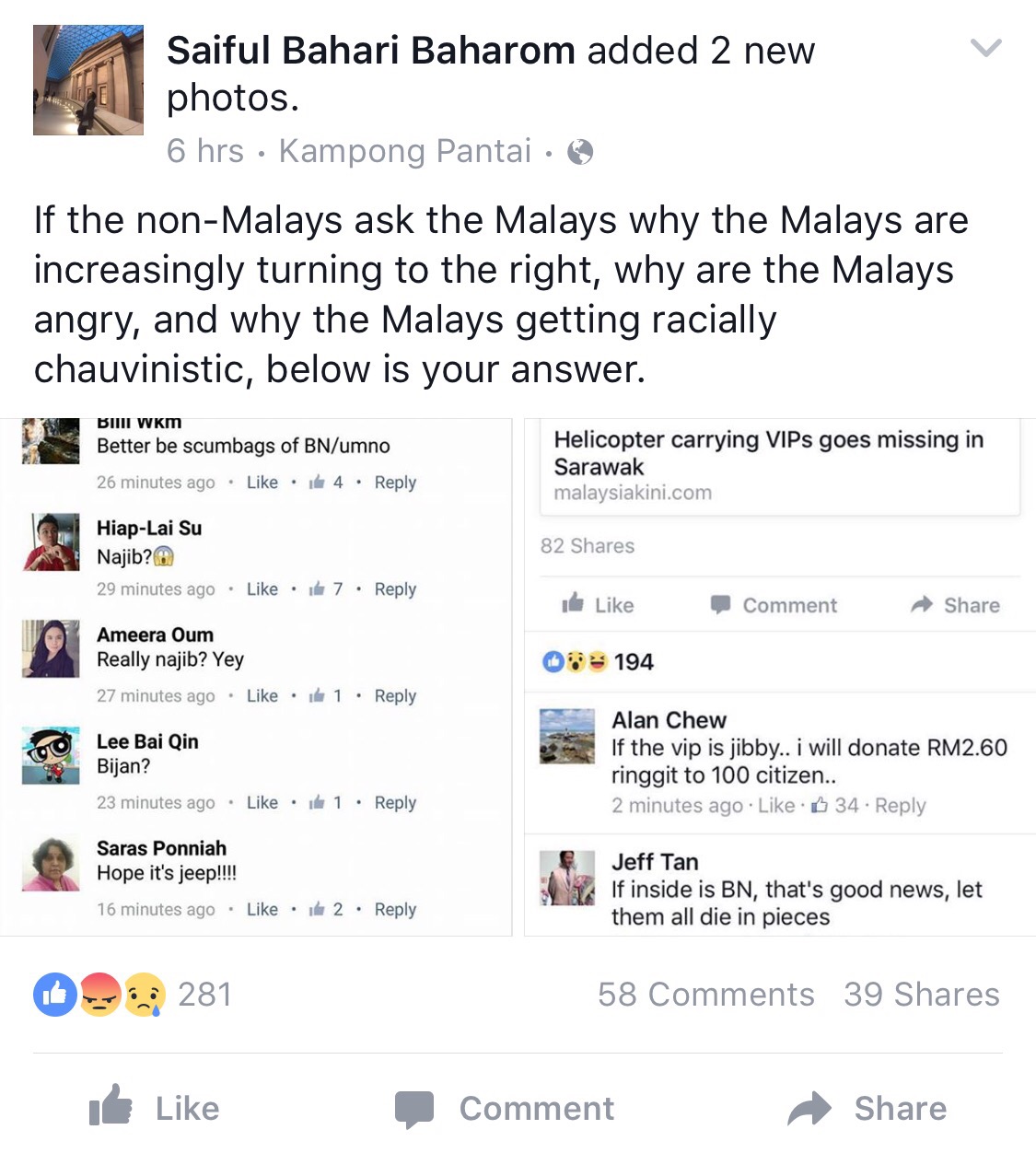Click the angry reaction emoji beside 281

(99, 995)
